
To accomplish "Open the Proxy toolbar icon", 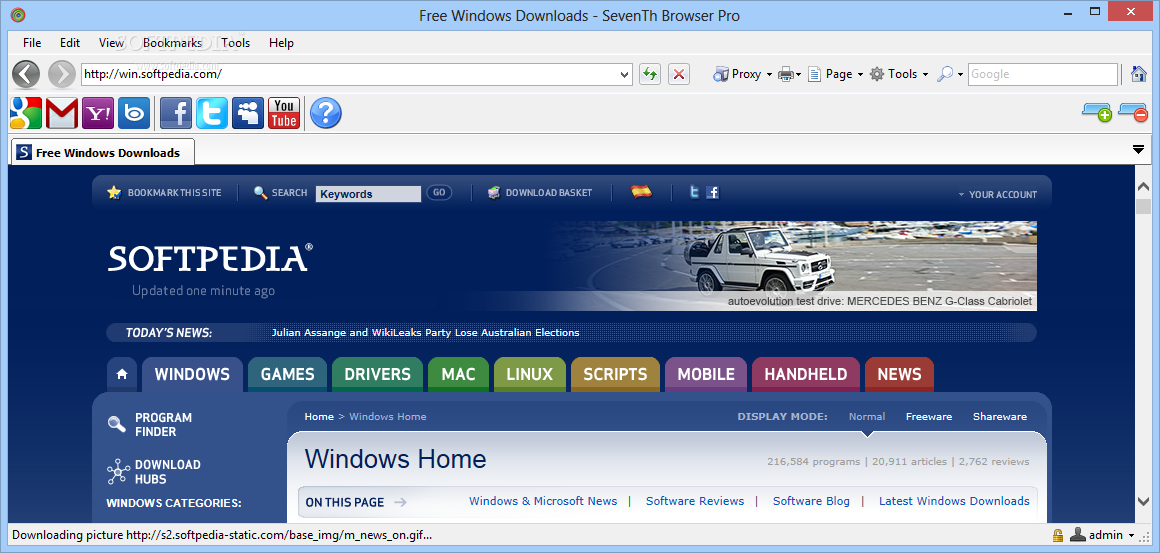I will pos(721,74).
